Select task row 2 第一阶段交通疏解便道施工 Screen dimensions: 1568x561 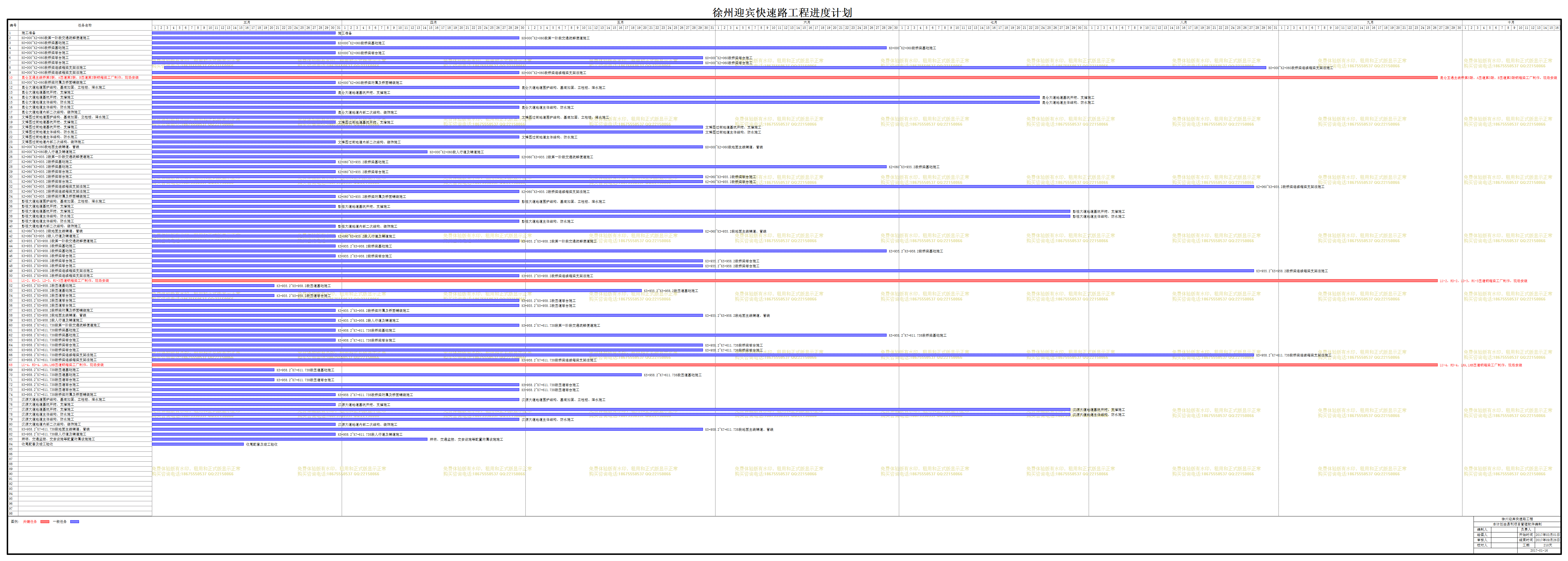coord(80,38)
